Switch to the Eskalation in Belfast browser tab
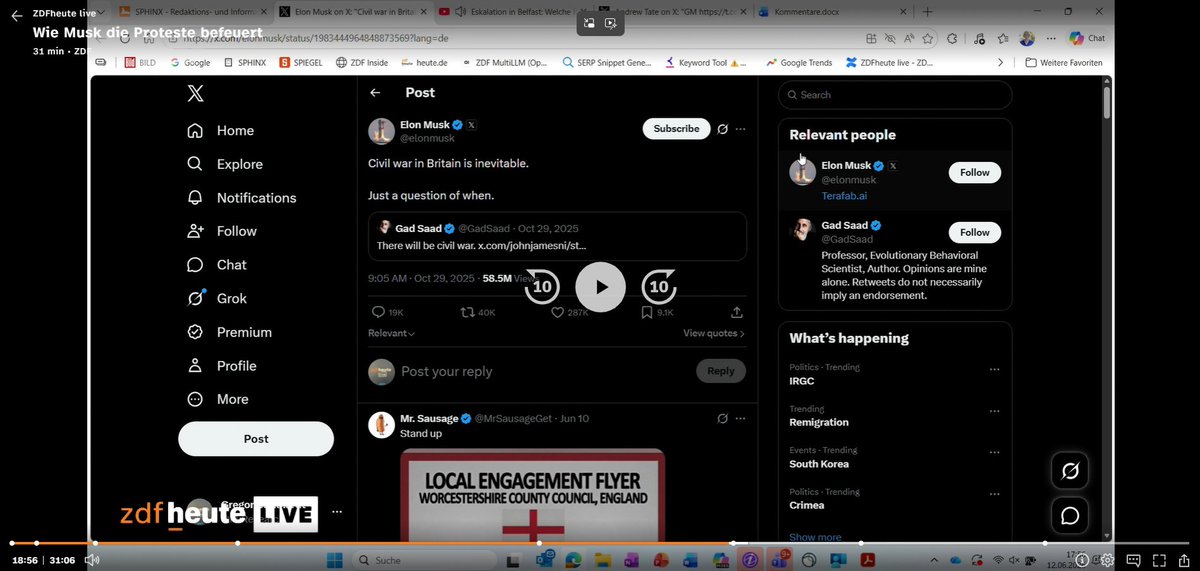The image size is (1200, 571). click(512, 12)
